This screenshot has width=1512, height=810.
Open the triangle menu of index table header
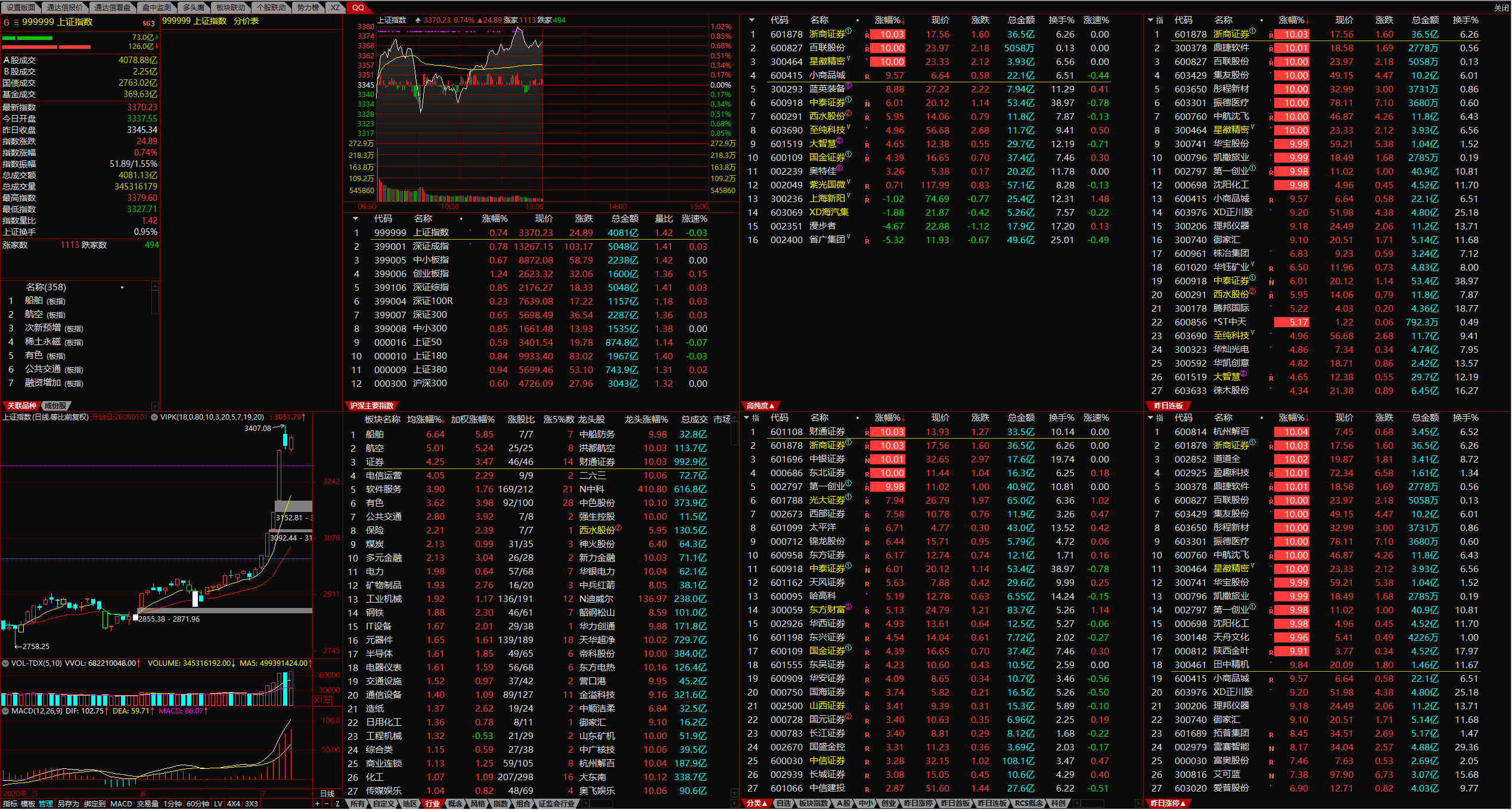pyautogui.click(x=356, y=219)
